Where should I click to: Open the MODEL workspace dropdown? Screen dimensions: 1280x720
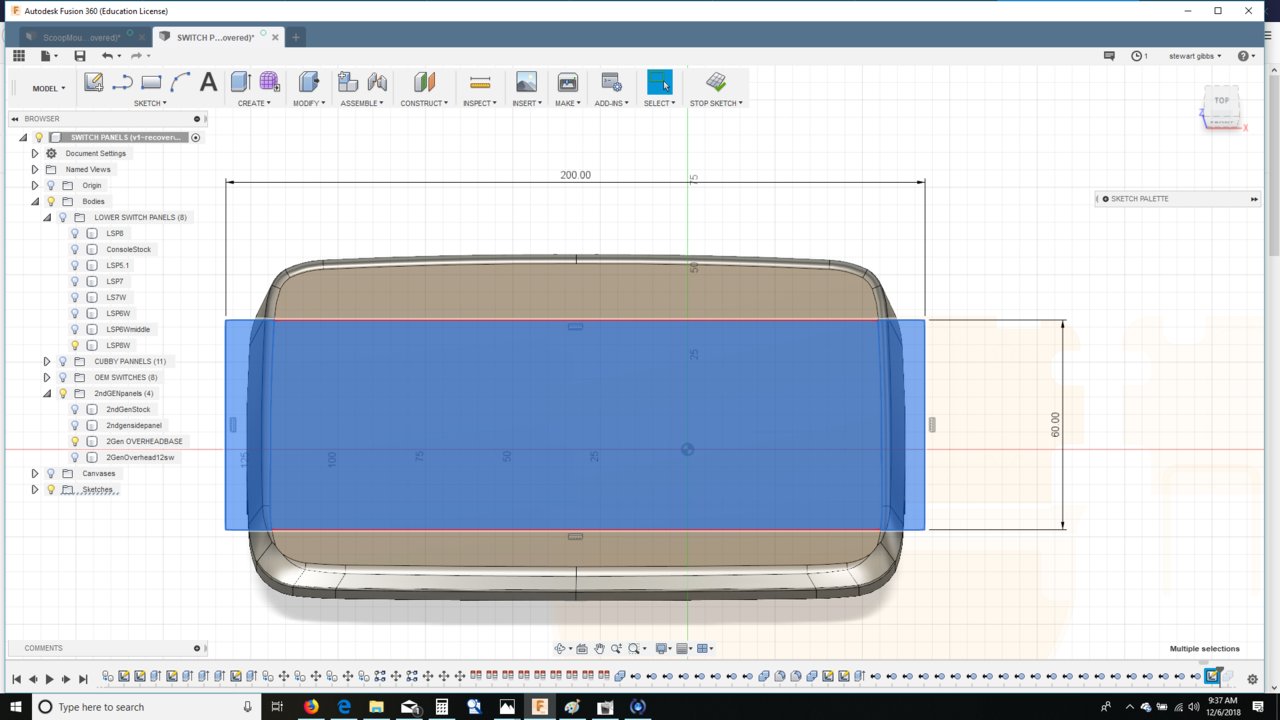(49, 88)
